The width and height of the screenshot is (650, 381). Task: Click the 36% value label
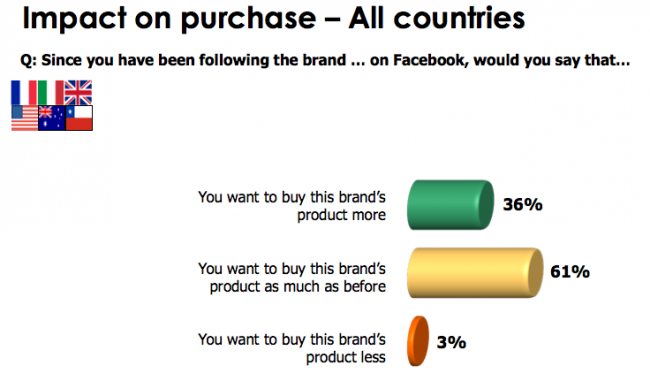pyautogui.click(x=522, y=204)
